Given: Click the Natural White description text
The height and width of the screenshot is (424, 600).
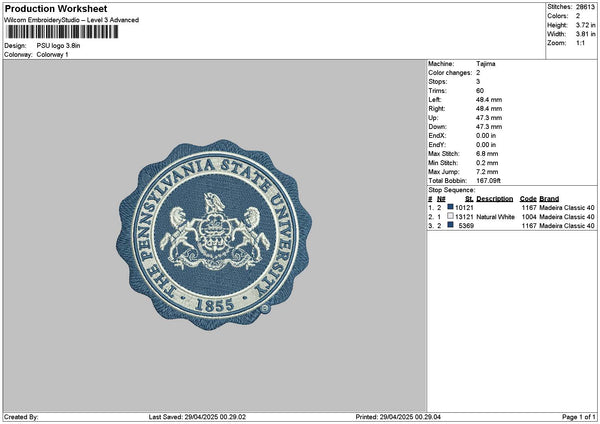Looking at the screenshot, I should [496, 217].
